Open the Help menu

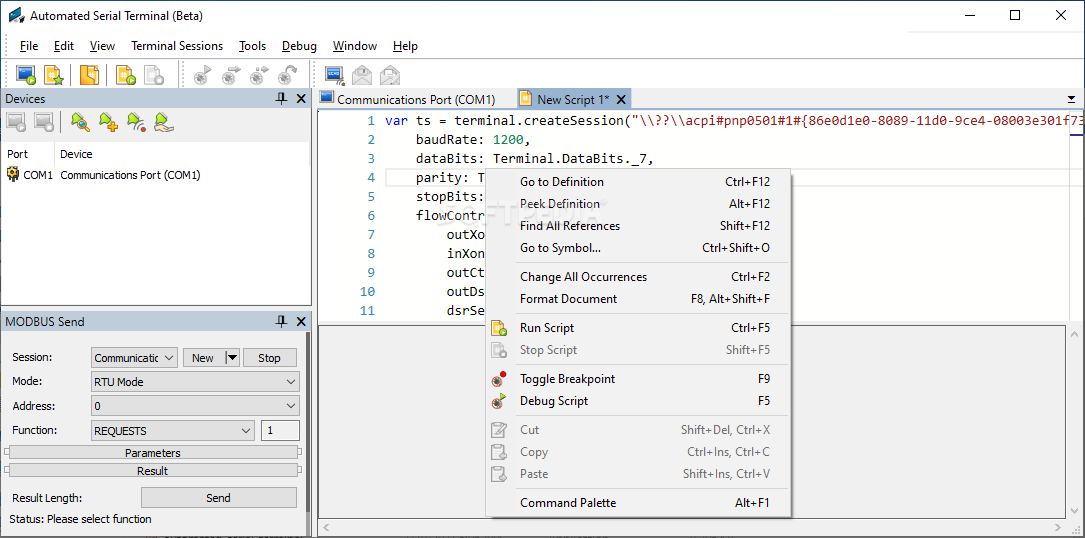pos(405,46)
